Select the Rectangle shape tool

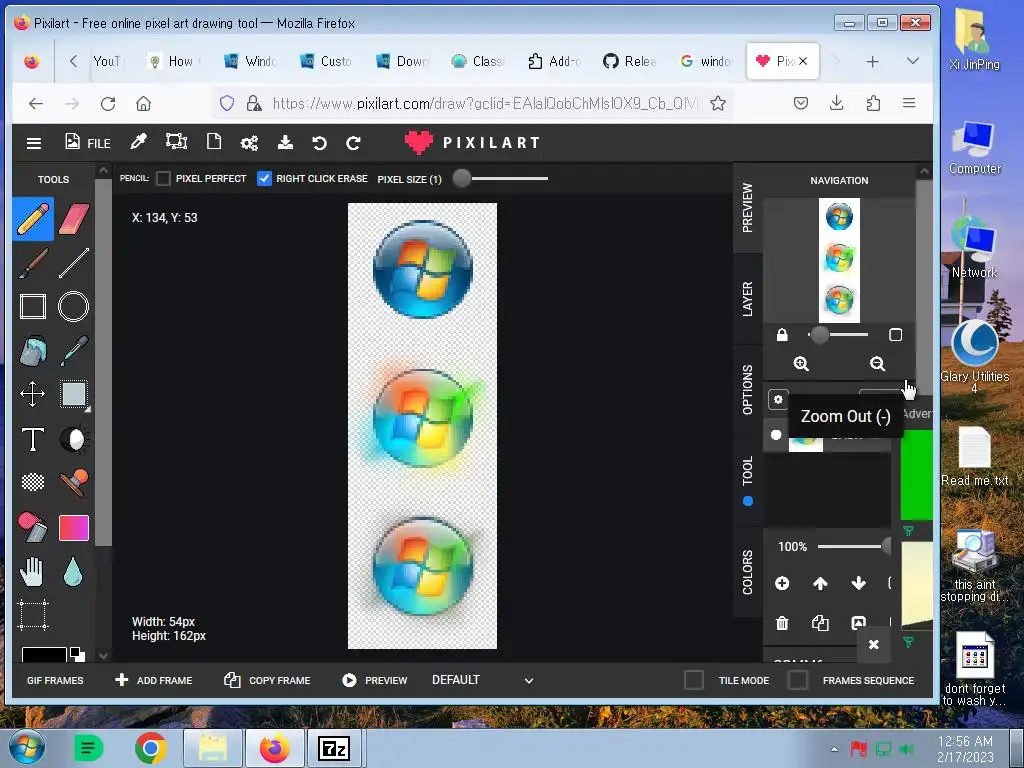click(33, 306)
